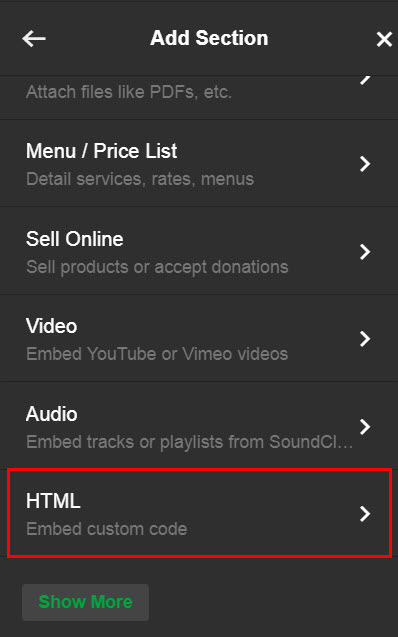This screenshot has height=637, width=398.
Task: Click "Embed YouTube or Vimeo videos" description
Action: (x=157, y=354)
